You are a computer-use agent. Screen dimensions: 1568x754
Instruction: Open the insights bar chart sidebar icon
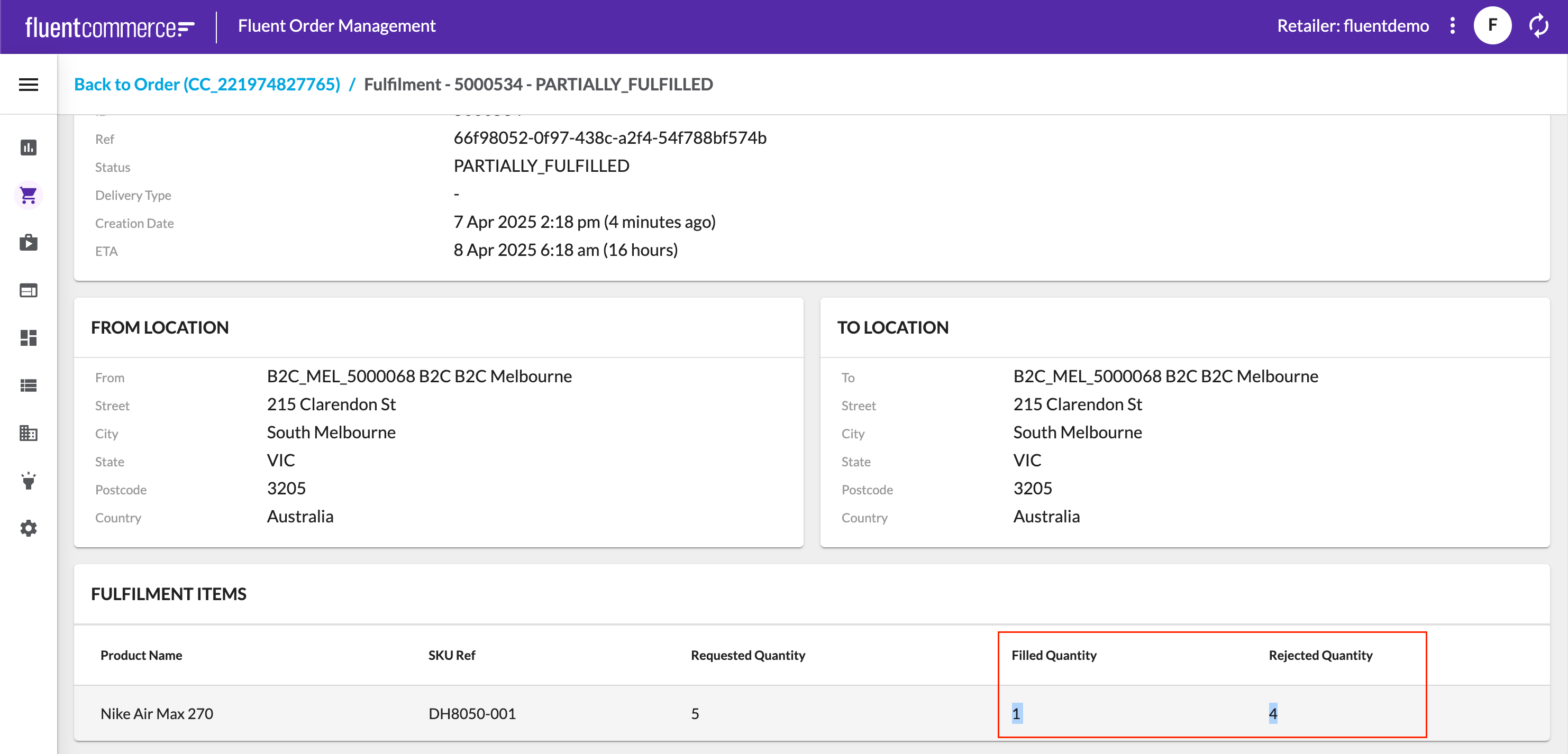tap(29, 148)
